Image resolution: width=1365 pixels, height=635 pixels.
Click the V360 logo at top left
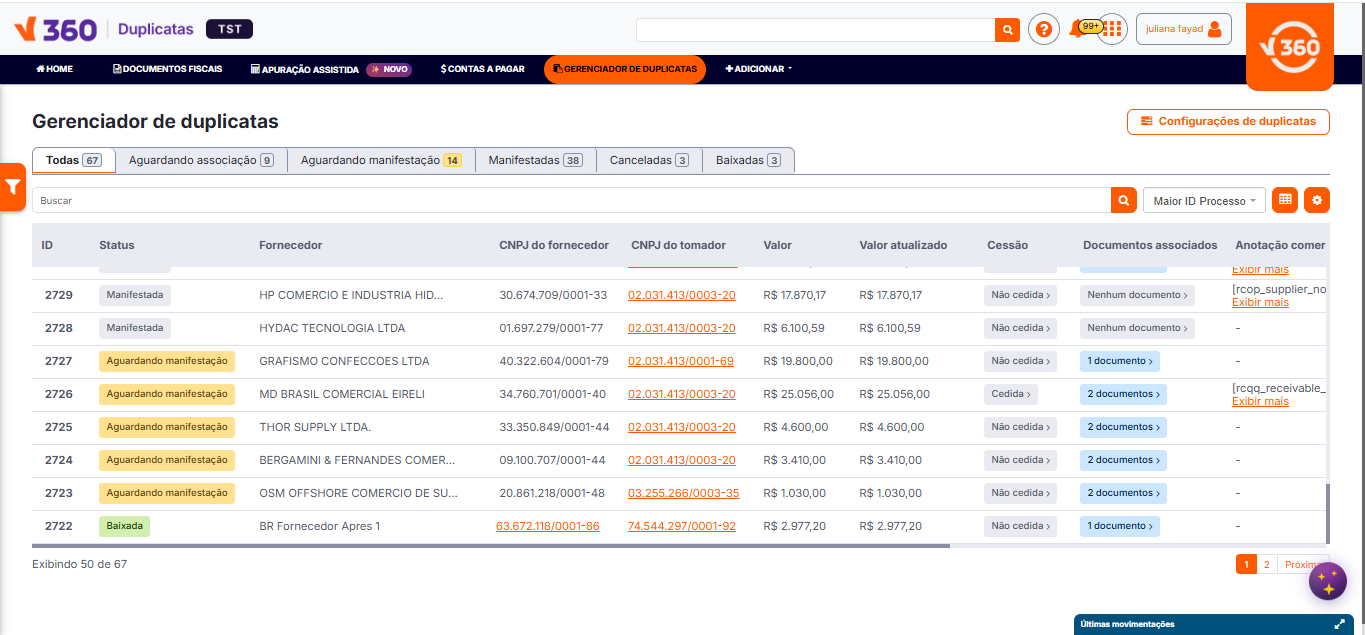click(56, 29)
